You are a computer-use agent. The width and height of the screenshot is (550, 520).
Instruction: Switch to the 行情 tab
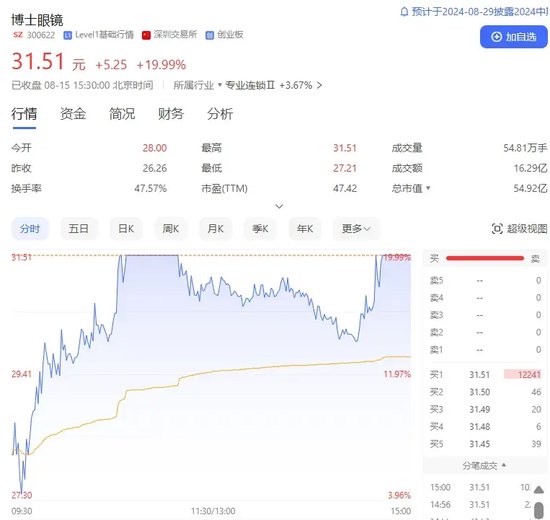coord(24,114)
